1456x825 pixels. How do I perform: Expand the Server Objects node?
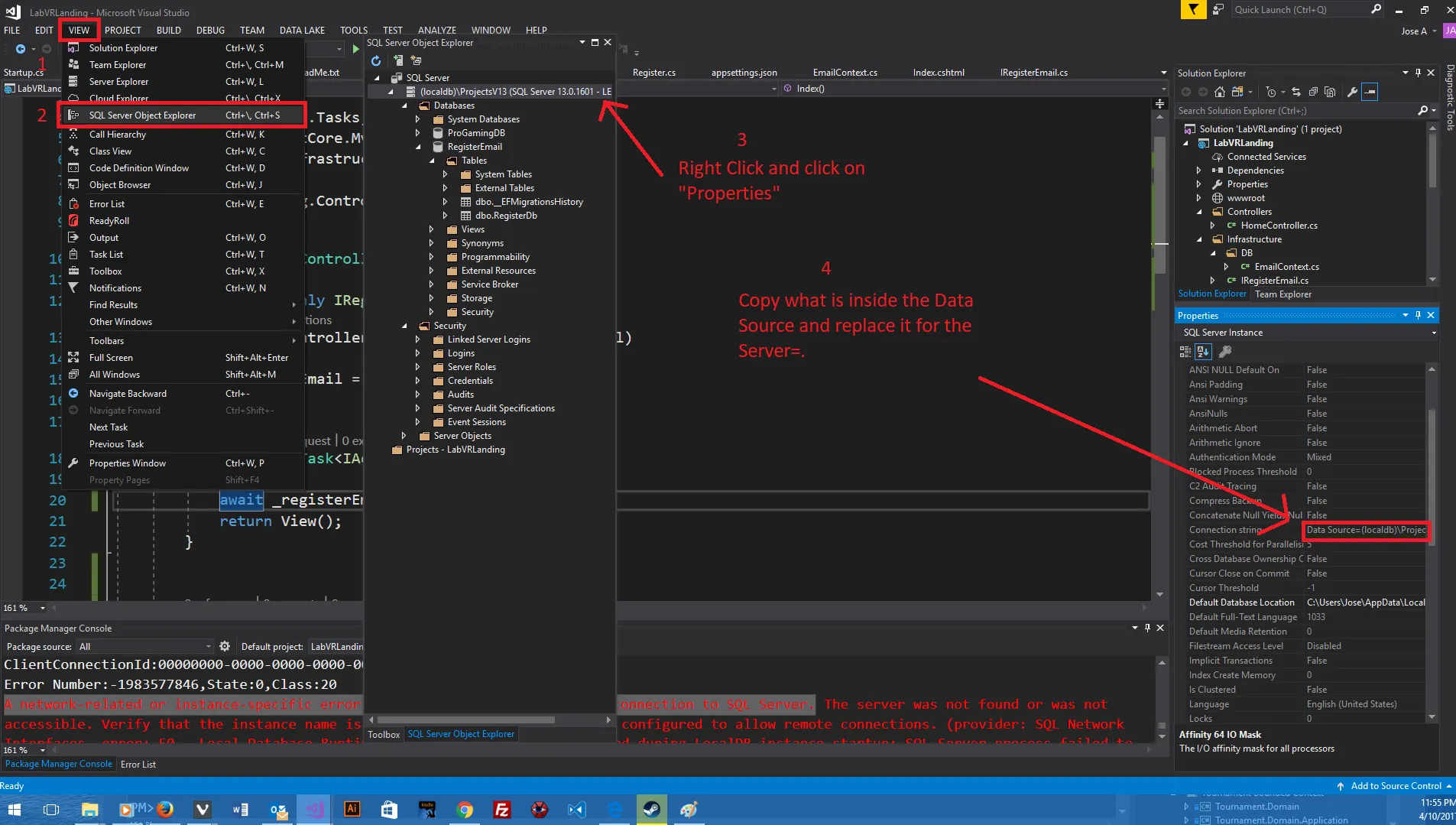404,436
